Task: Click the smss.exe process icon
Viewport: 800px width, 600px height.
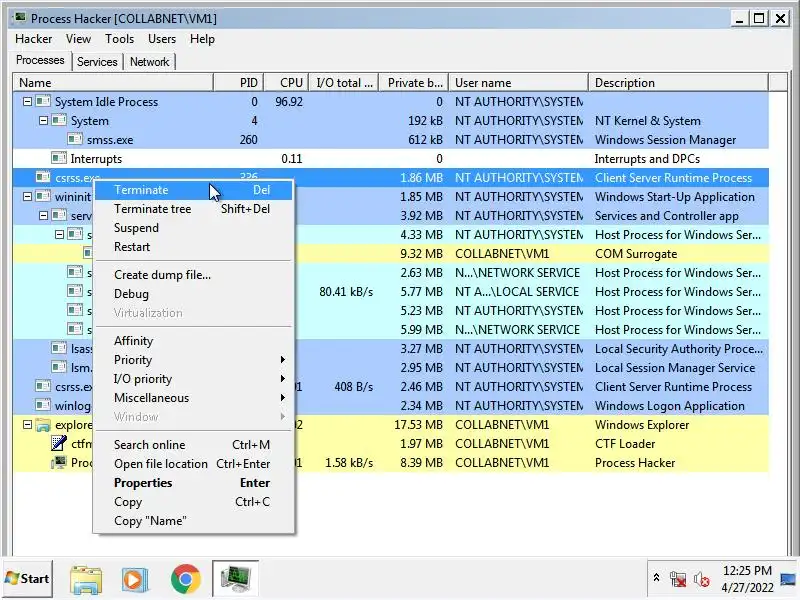Action: pyautogui.click(x=75, y=139)
